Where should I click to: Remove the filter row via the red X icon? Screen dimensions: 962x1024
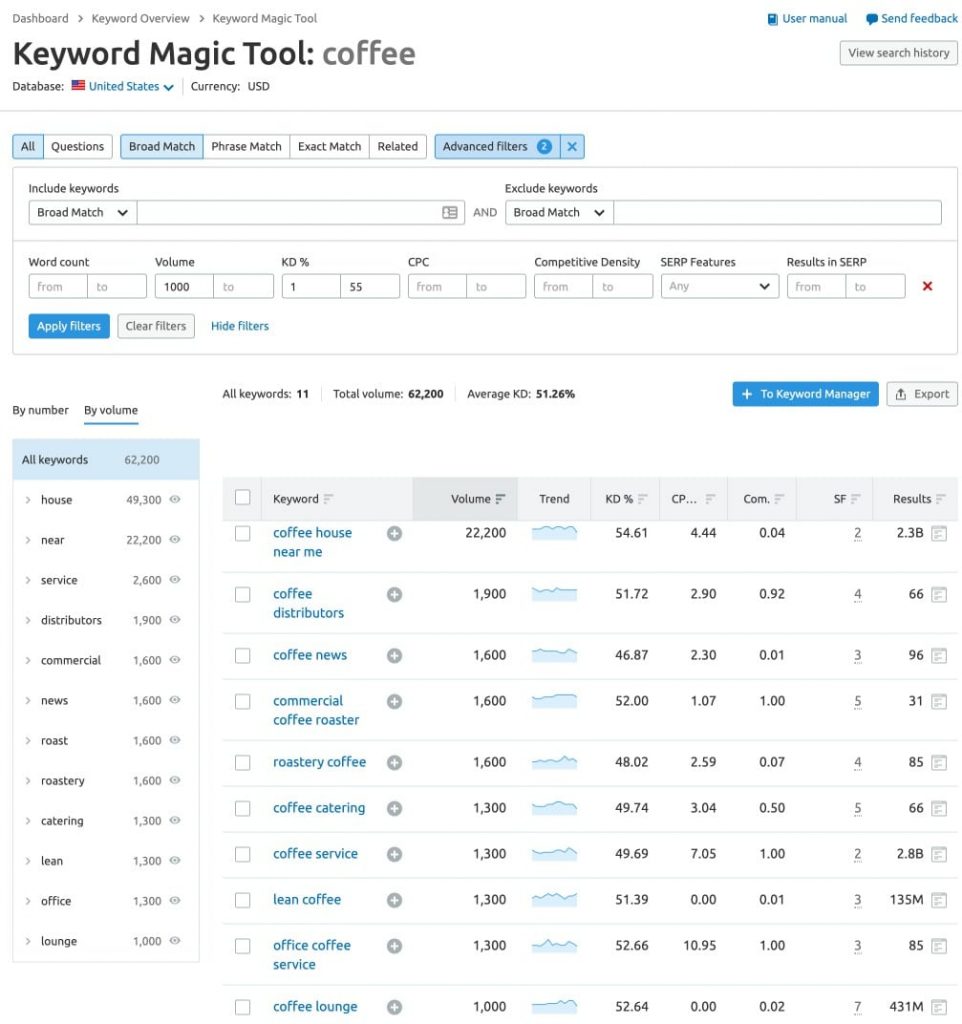[928, 286]
